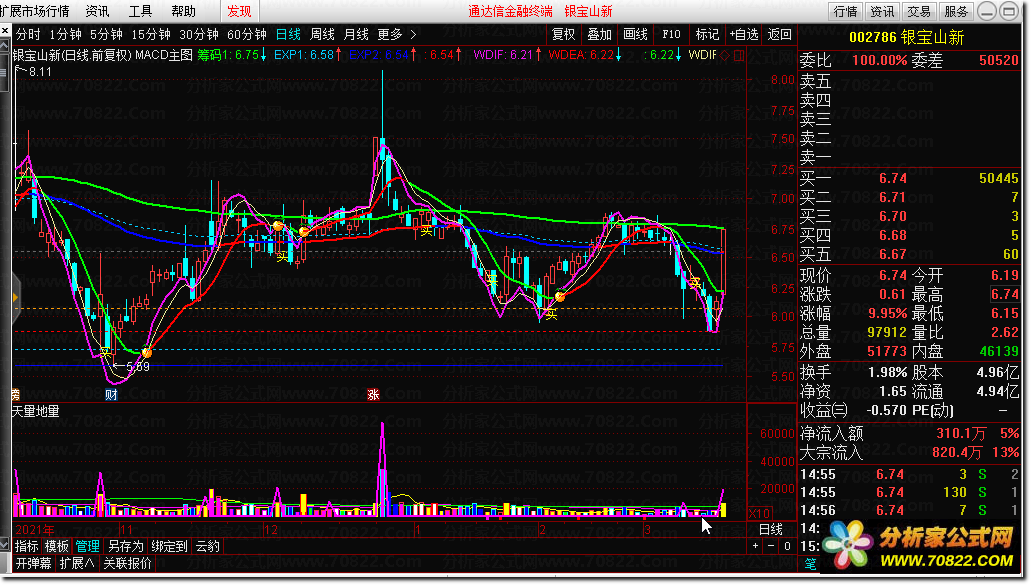Click the 叠加 overlay button

(x=600, y=34)
